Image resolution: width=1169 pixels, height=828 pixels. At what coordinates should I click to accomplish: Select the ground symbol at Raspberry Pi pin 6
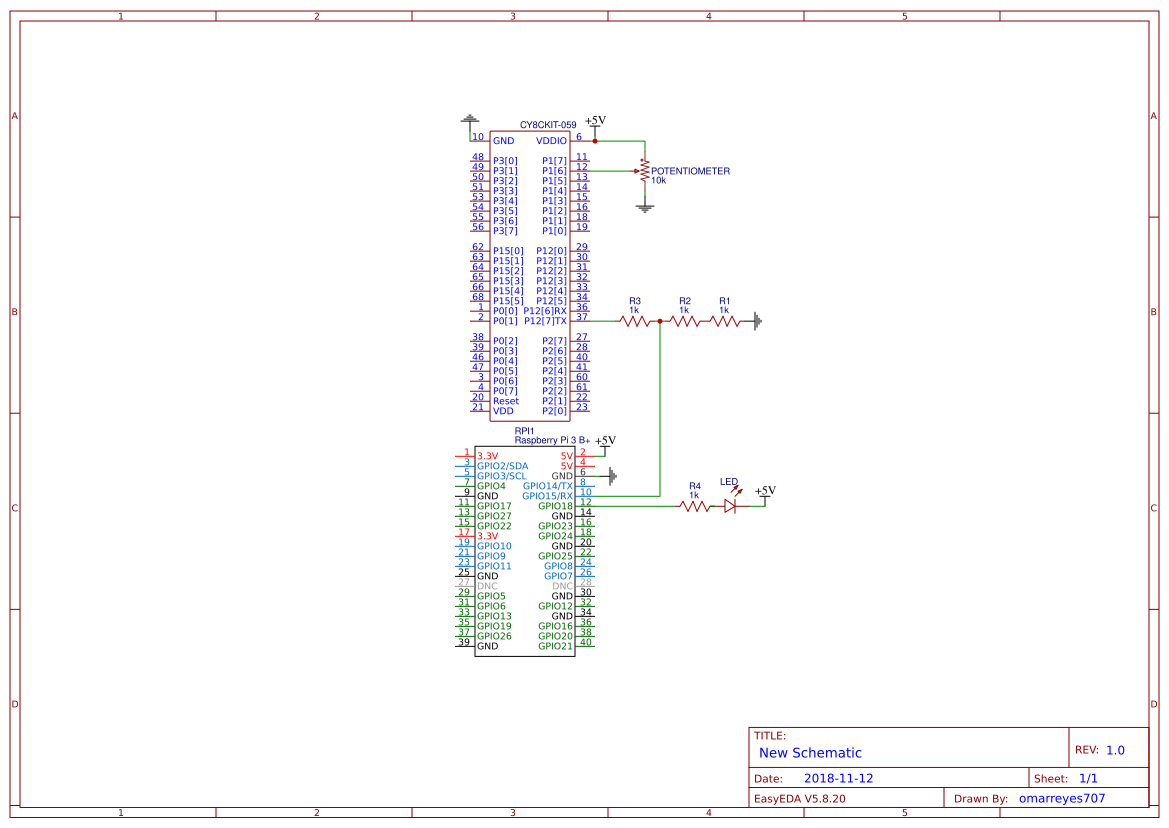(612, 476)
